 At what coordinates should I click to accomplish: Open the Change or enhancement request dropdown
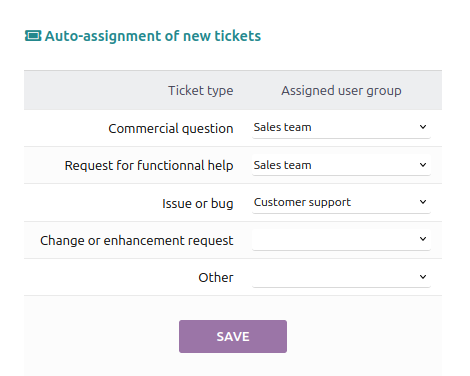click(x=341, y=240)
